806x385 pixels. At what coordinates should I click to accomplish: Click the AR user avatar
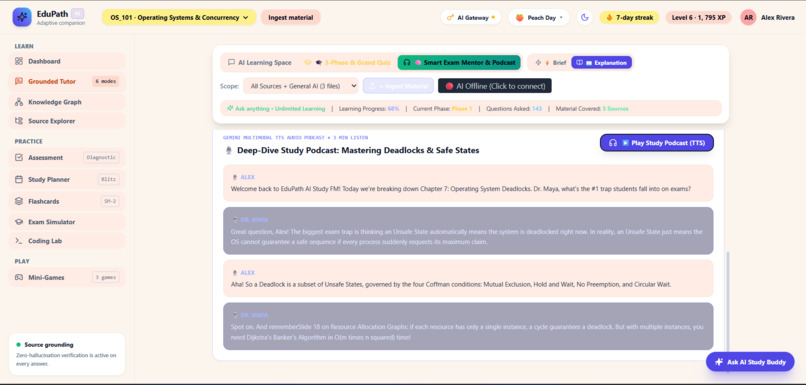pyautogui.click(x=748, y=17)
